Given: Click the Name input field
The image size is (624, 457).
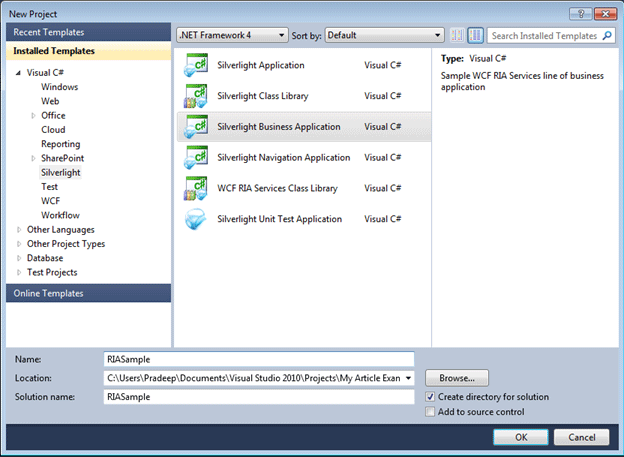Looking at the screenshot, I should [259, 359].
